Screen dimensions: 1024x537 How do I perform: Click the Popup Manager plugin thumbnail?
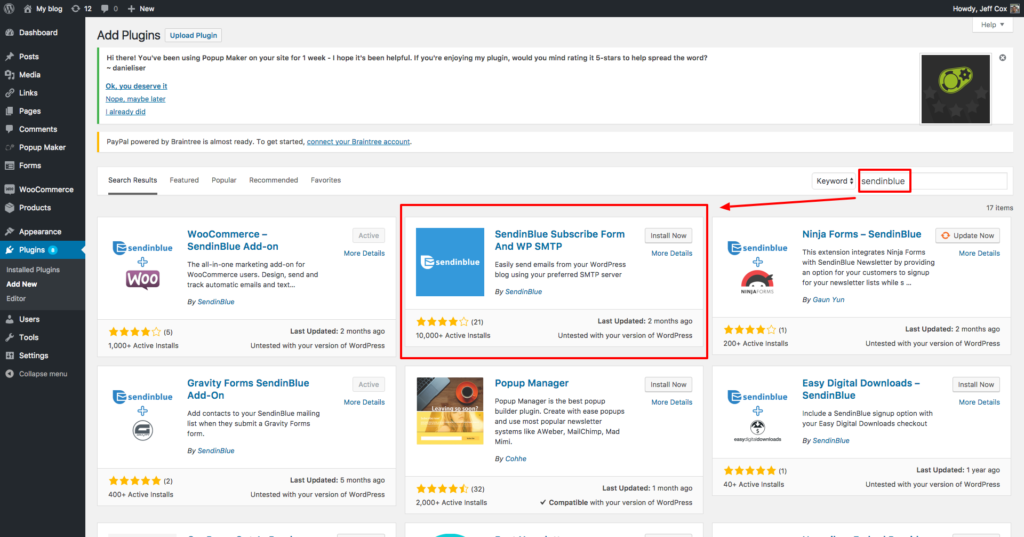[x=450, y=411]
